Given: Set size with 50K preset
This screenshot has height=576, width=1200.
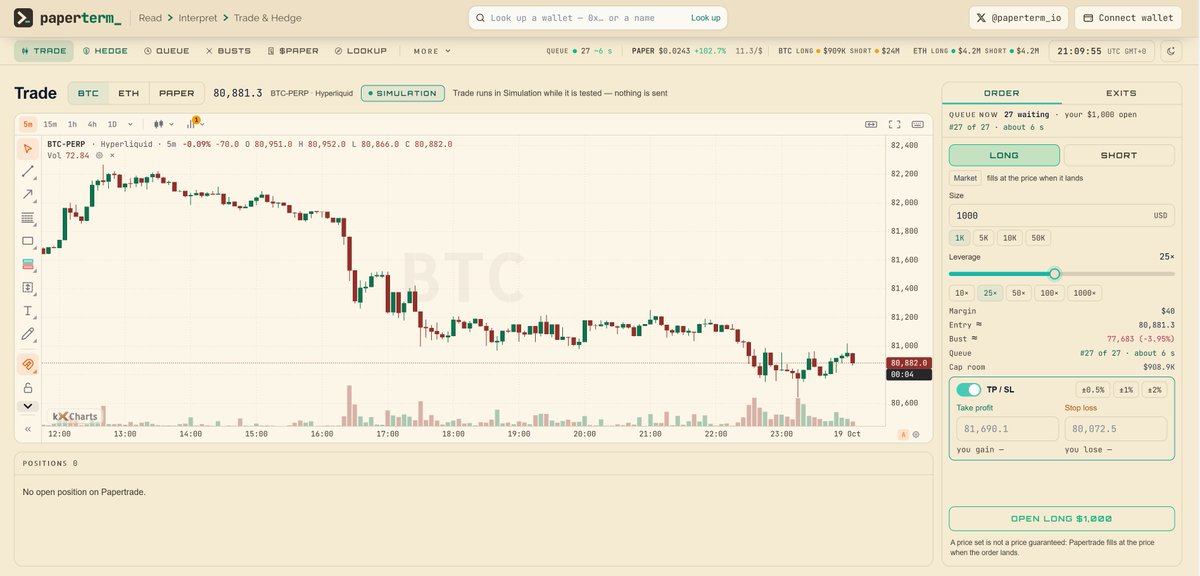Looking at the screenshot, I should (1038, 238).
